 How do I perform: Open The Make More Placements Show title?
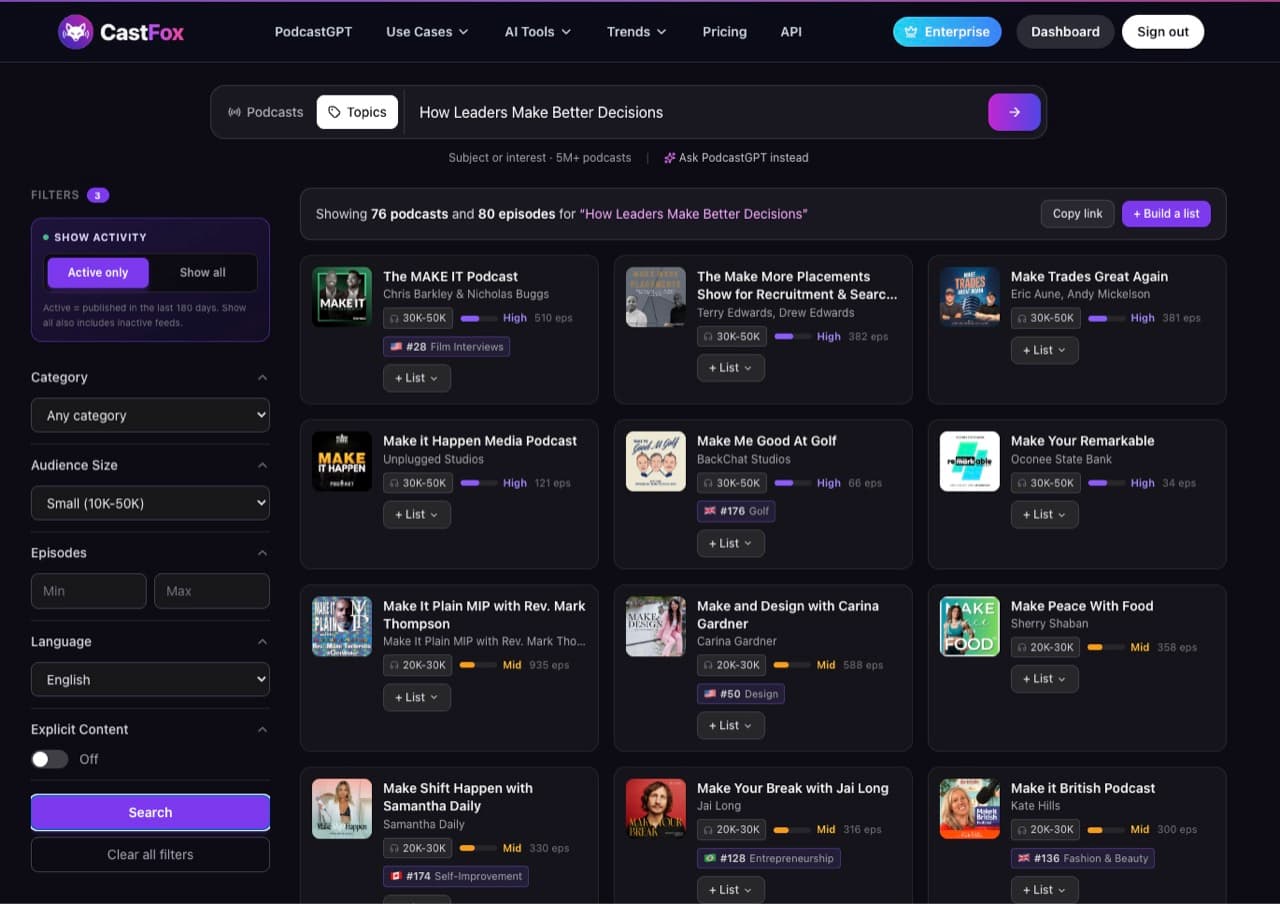[x=797, y=285]
